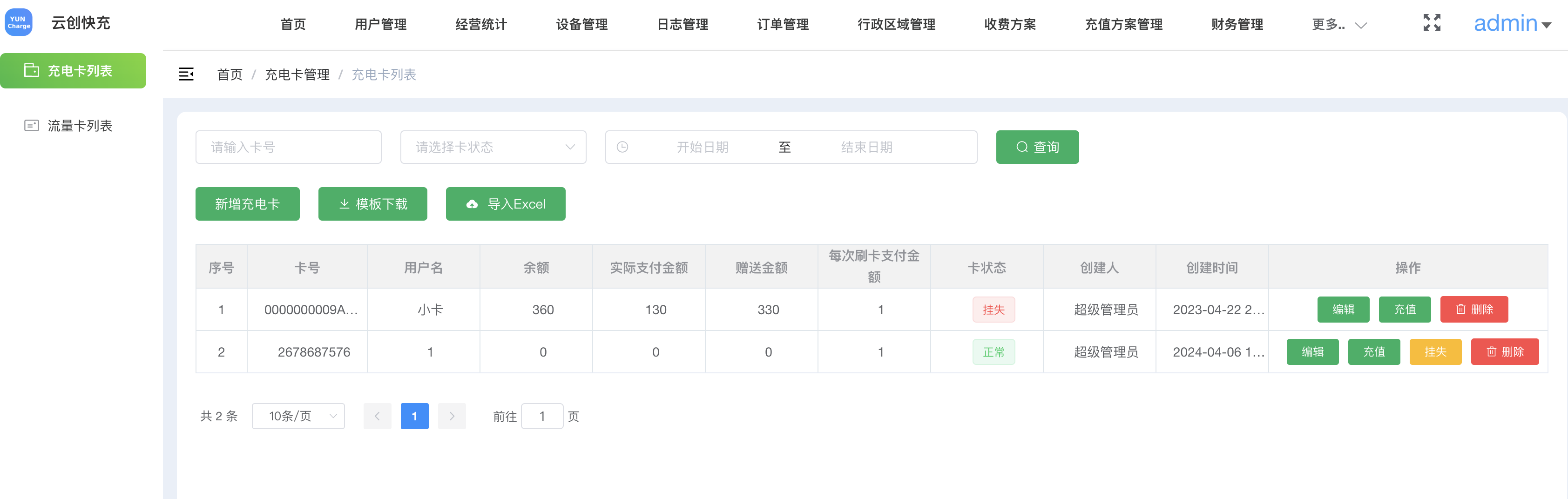Viewport: 1568px width, 499px height.
Task: Open 订单管理 menu
Action: coord(783,24)
